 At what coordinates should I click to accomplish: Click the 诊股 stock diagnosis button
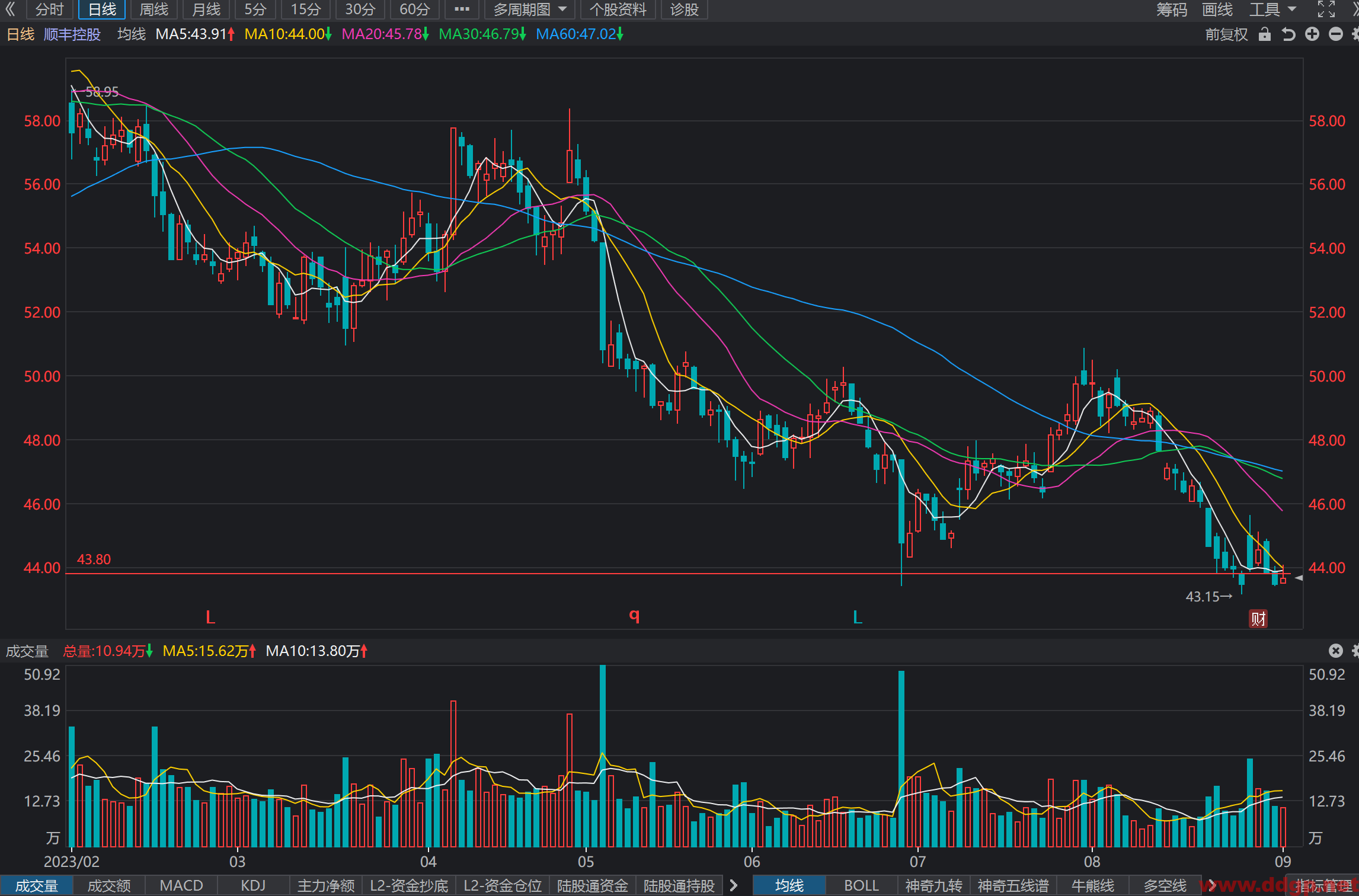[685, 9]
